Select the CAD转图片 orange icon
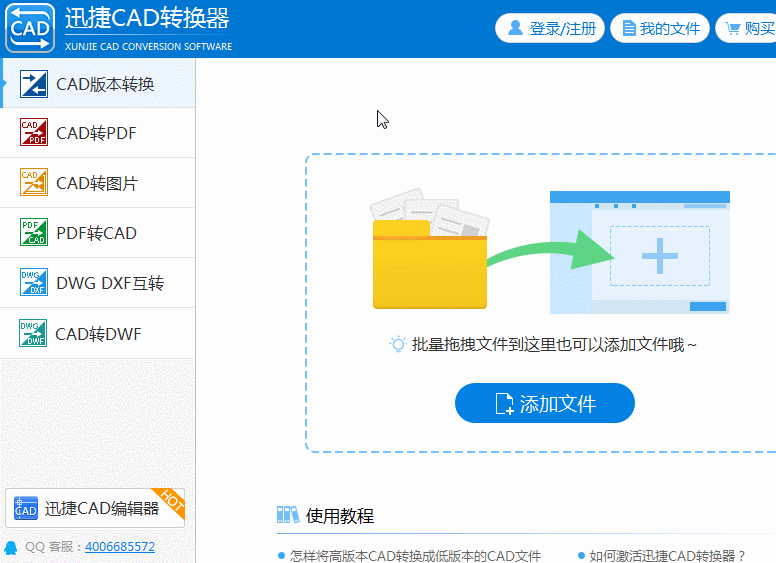 point(34,182)
